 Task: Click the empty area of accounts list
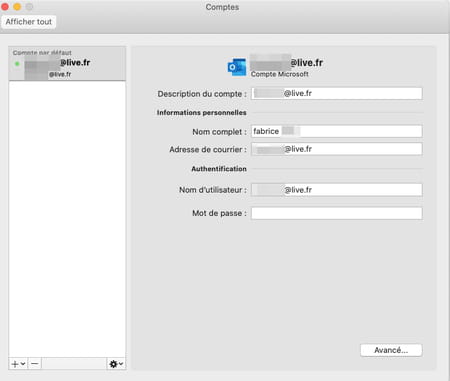click(x=67, y=219)
